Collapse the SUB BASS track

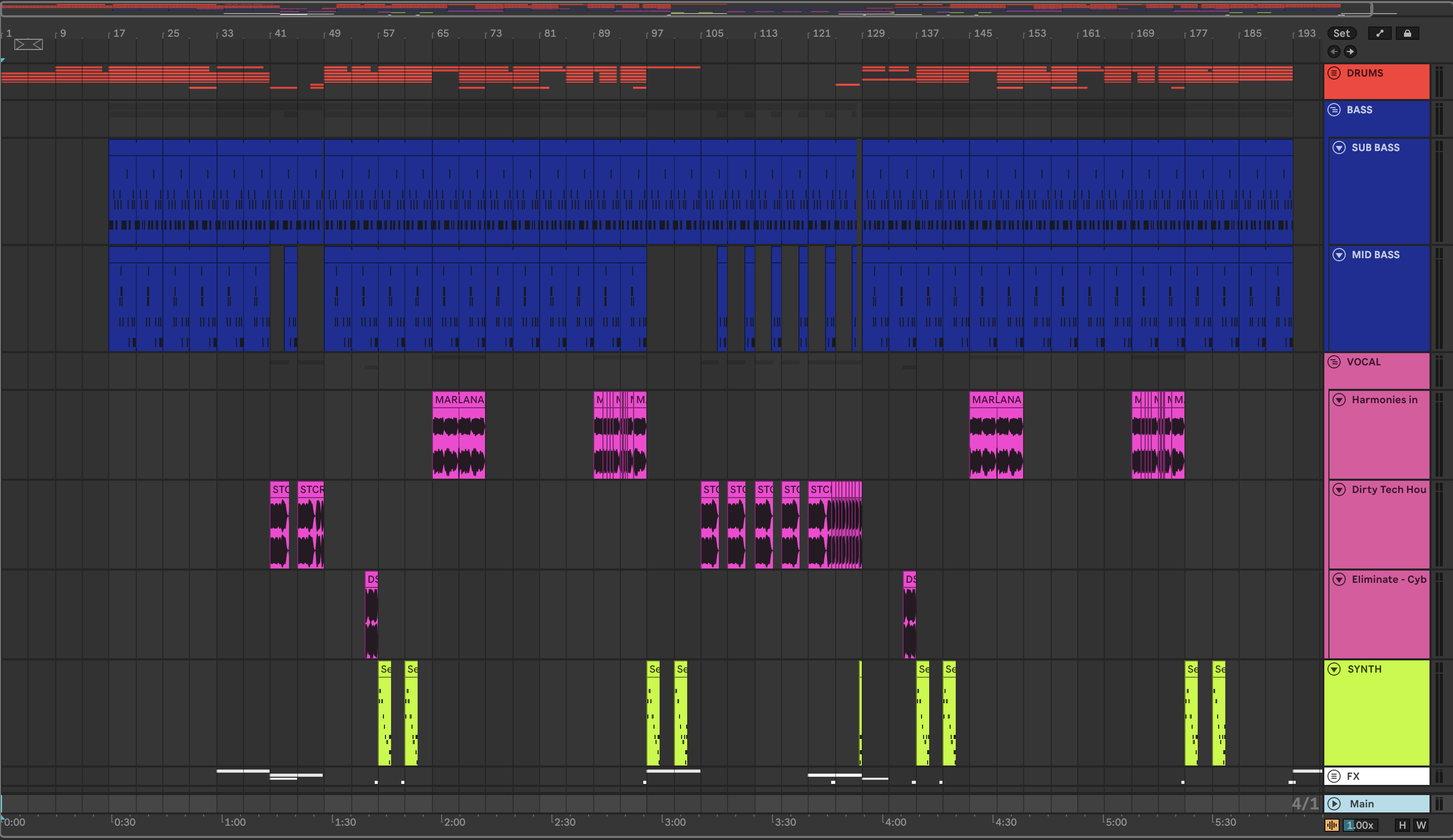tap(1339, 147)
